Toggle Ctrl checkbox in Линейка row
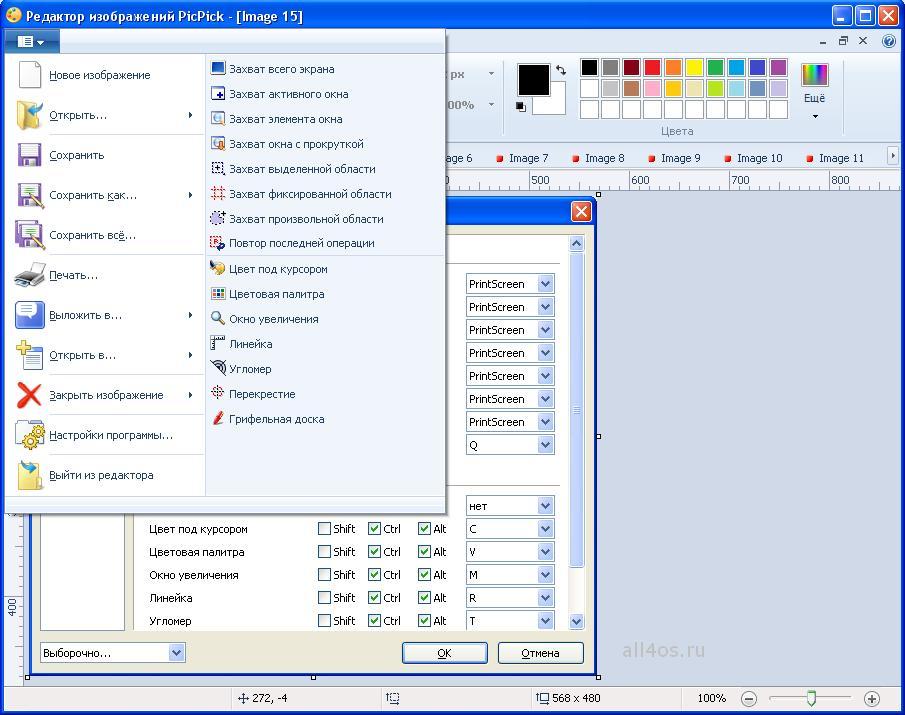Screen dimensions: 905x715 coord(374,598)
